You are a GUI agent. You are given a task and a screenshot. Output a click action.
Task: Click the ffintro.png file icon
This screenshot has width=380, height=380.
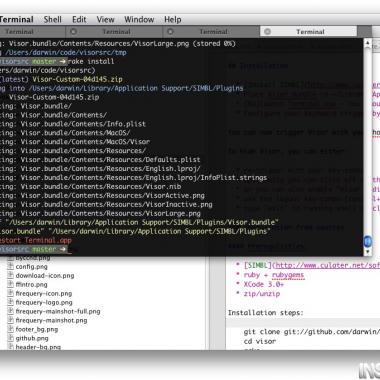pos(10,285)
